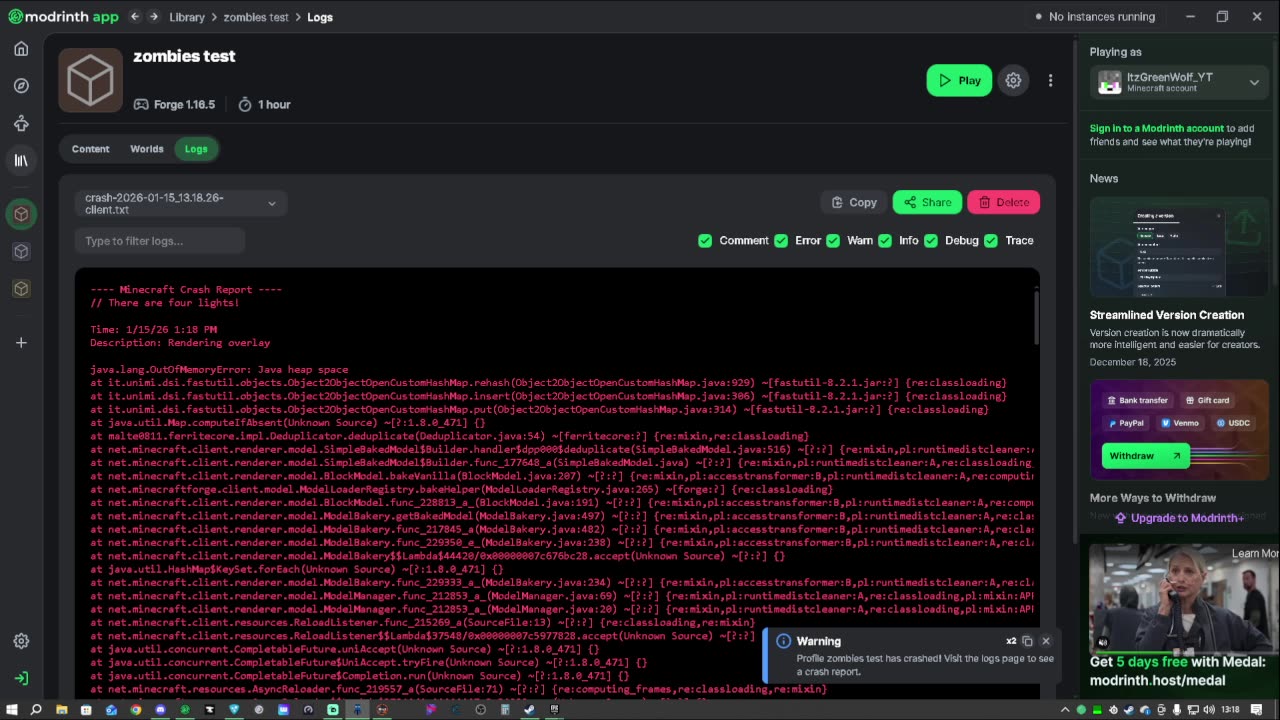Open Discover content compass icon
The width and height of the screenshot is (1280, 720).
pos(21,86)
